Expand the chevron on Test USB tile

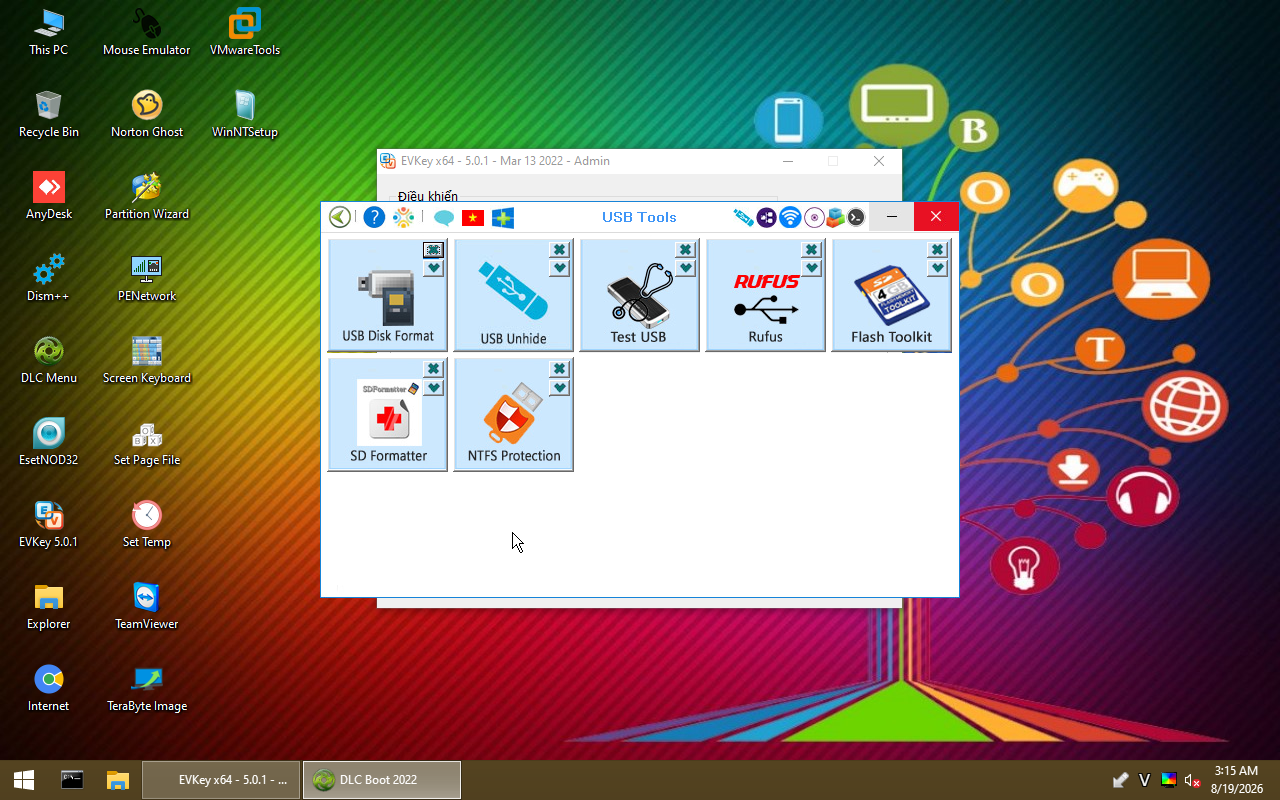coord(685,268)
